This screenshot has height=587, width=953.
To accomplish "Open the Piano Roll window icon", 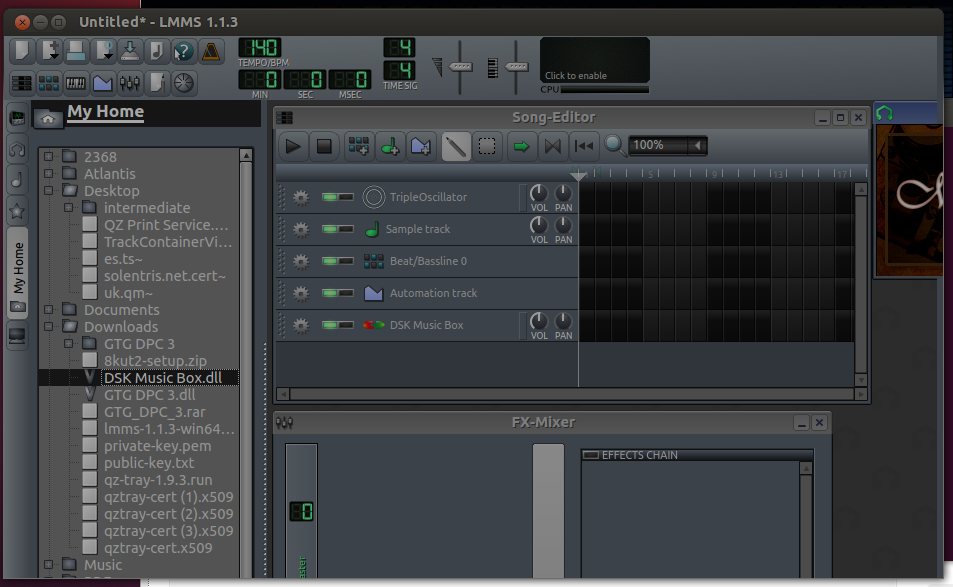I will click(x=75, y=83).
